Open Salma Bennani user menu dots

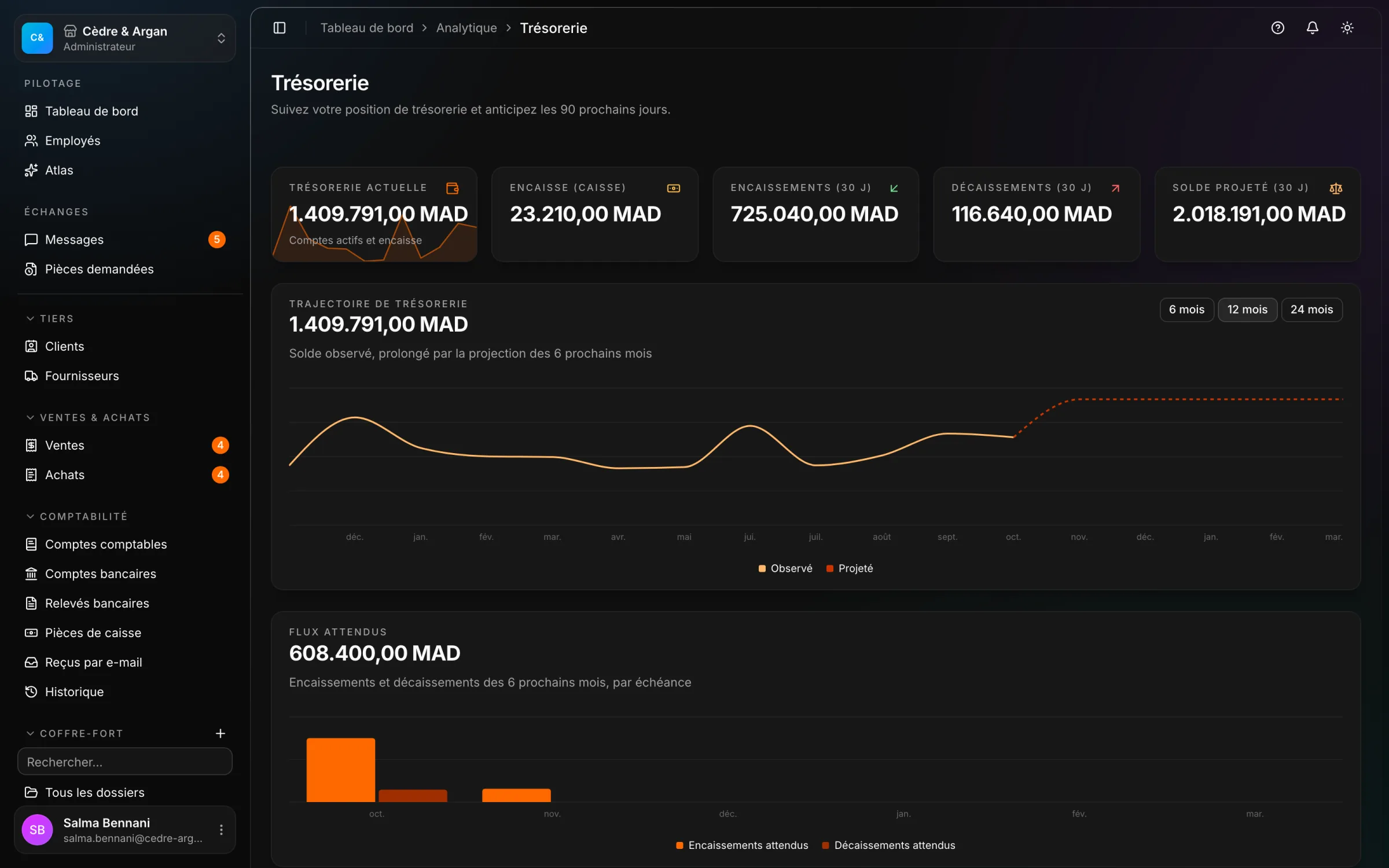[x=221, y=830]
